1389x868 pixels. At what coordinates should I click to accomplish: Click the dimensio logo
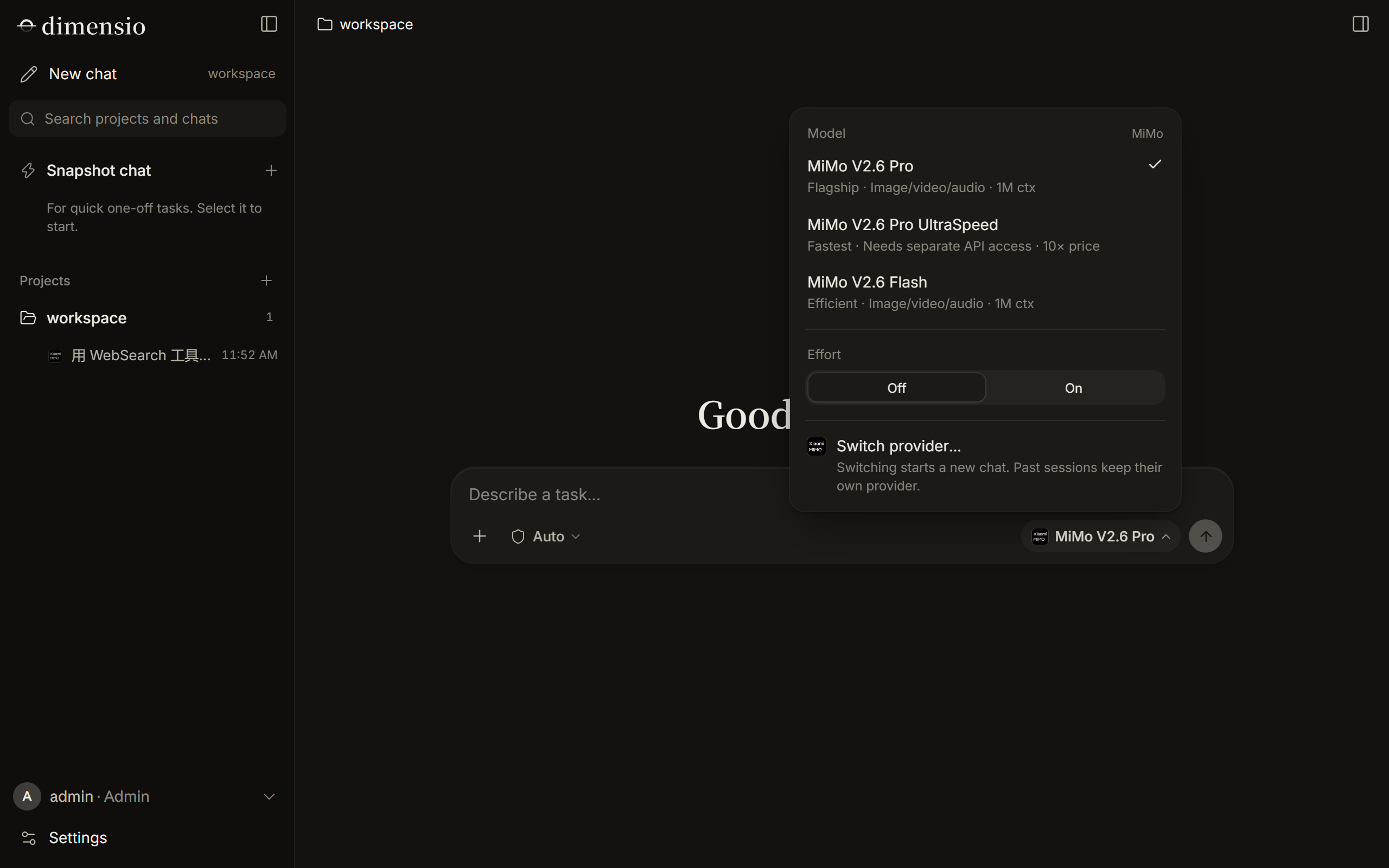pos(81,26)
